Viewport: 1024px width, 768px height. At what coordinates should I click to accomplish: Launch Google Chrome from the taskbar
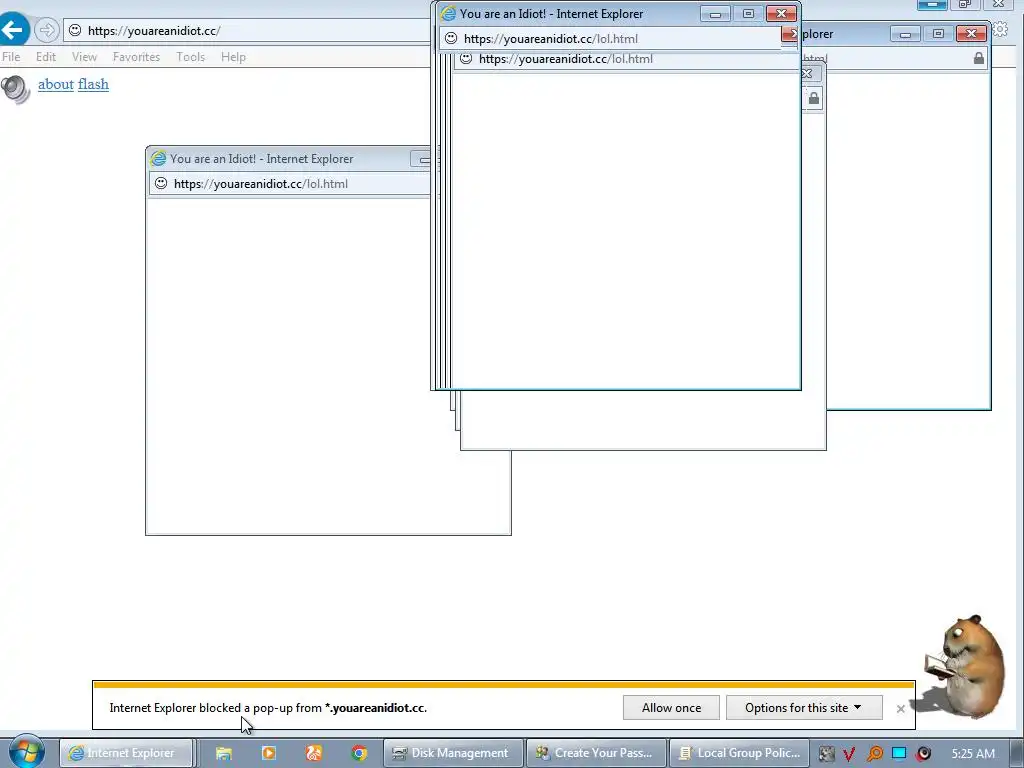pyautogui.click(x=359, y=753)
